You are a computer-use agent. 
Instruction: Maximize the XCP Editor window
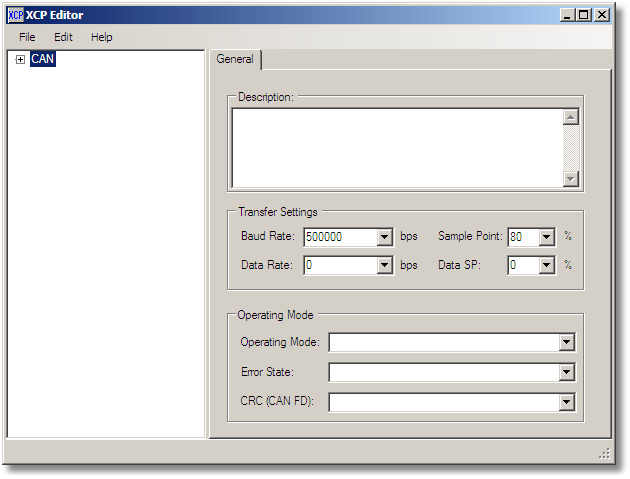click(584, 15)
